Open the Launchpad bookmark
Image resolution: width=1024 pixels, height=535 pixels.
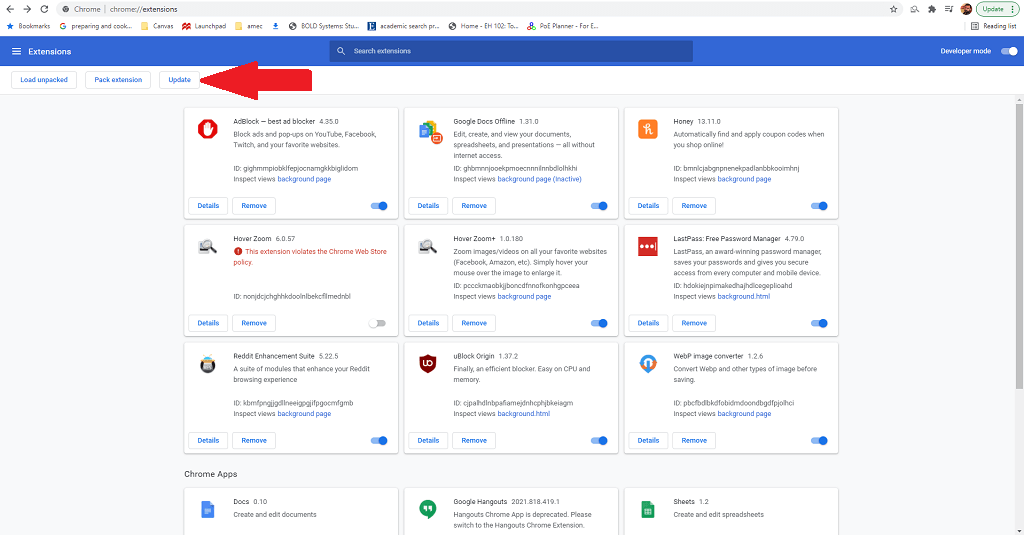click(x=206, y=26)
